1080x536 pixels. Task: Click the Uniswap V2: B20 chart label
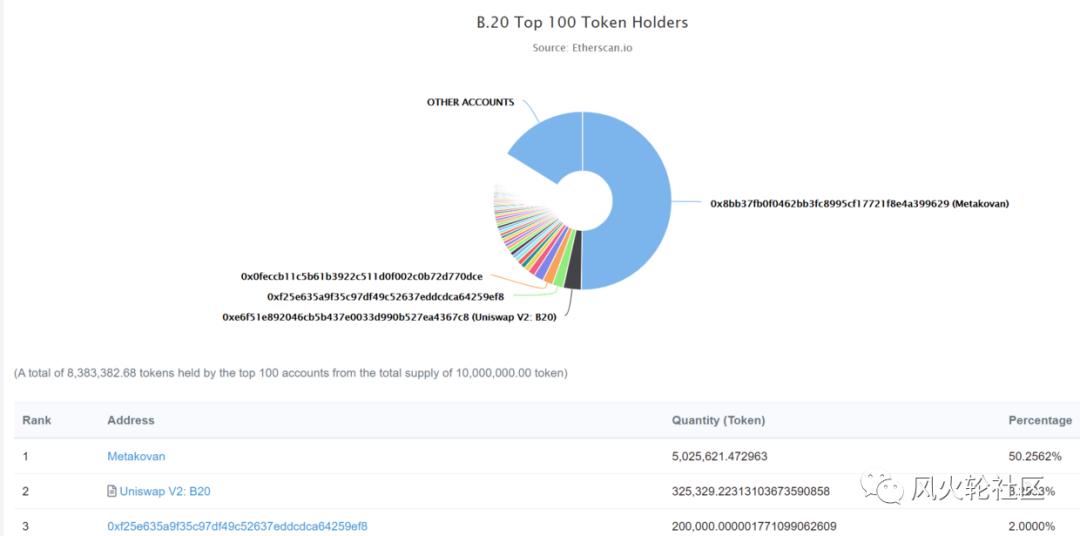389,317
